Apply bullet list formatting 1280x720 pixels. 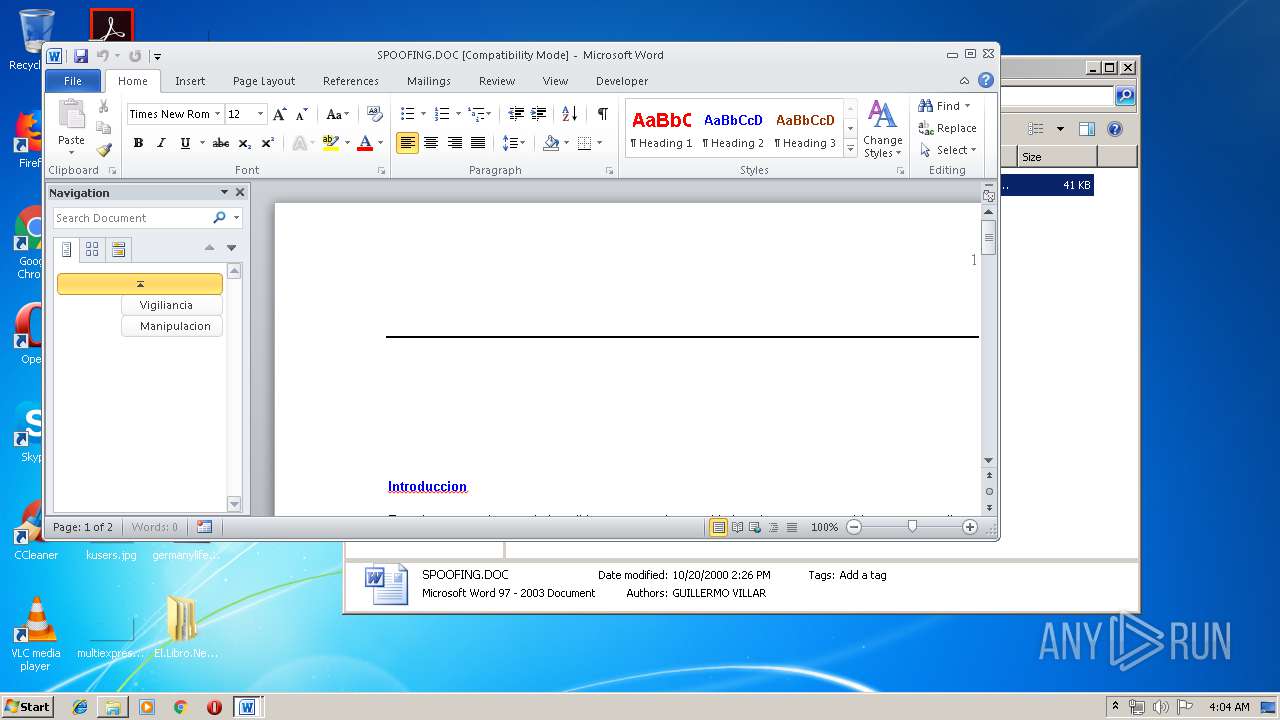(407, 114)
